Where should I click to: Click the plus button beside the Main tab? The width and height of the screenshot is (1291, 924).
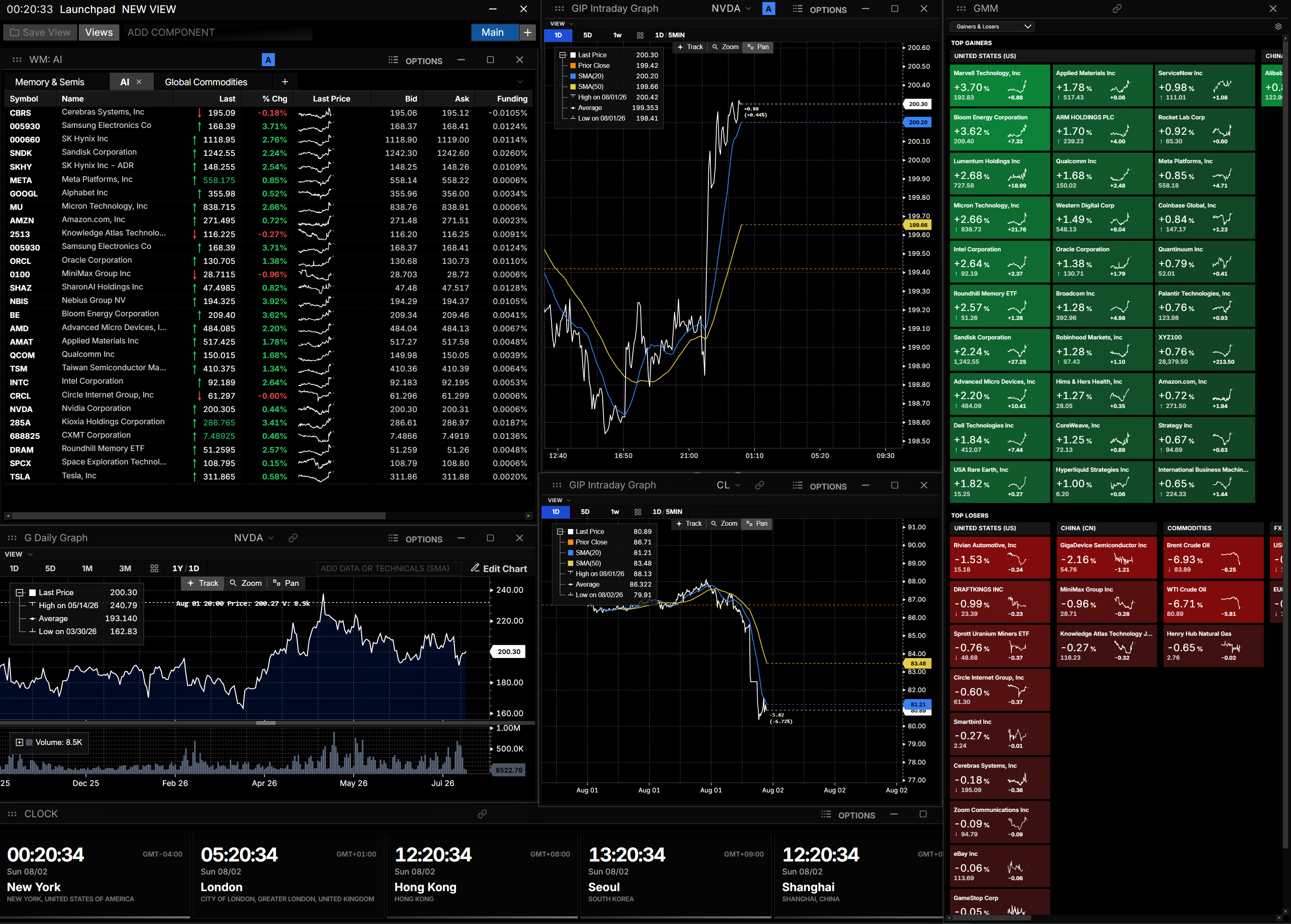click(x=528, y=32)
